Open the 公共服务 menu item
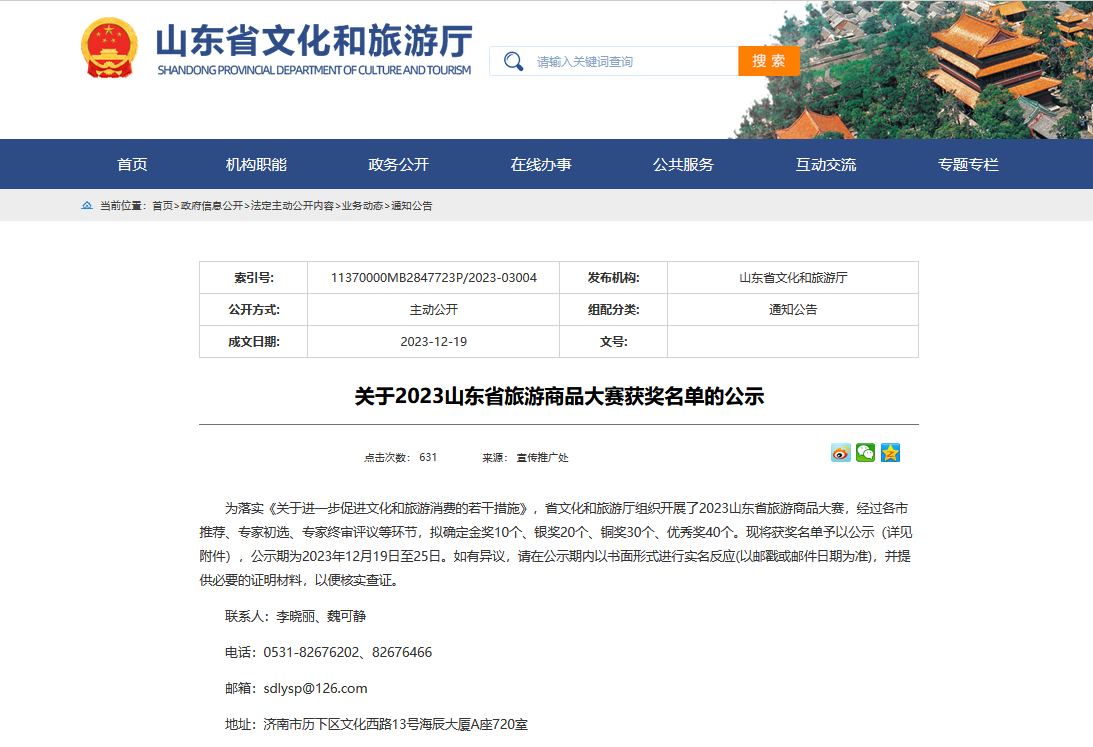 pyautogui.click(x=683, y=165)
